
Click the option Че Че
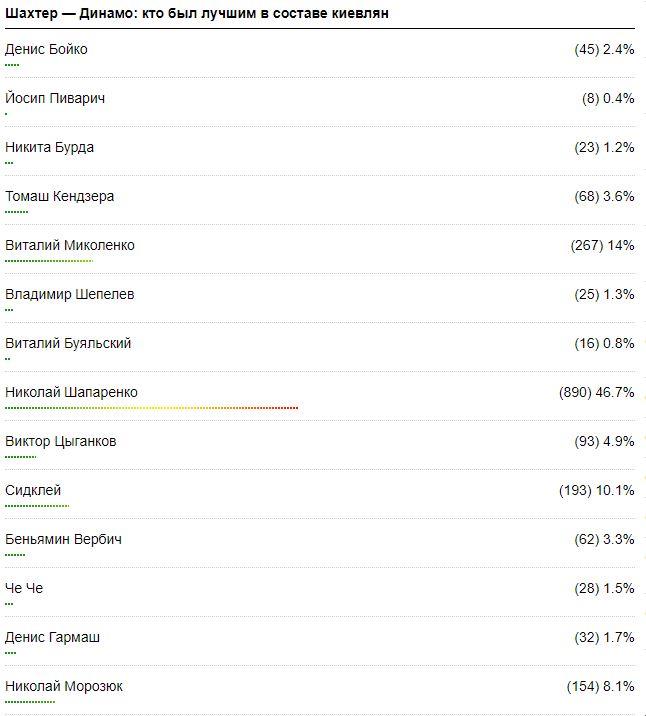pos(24,588)
